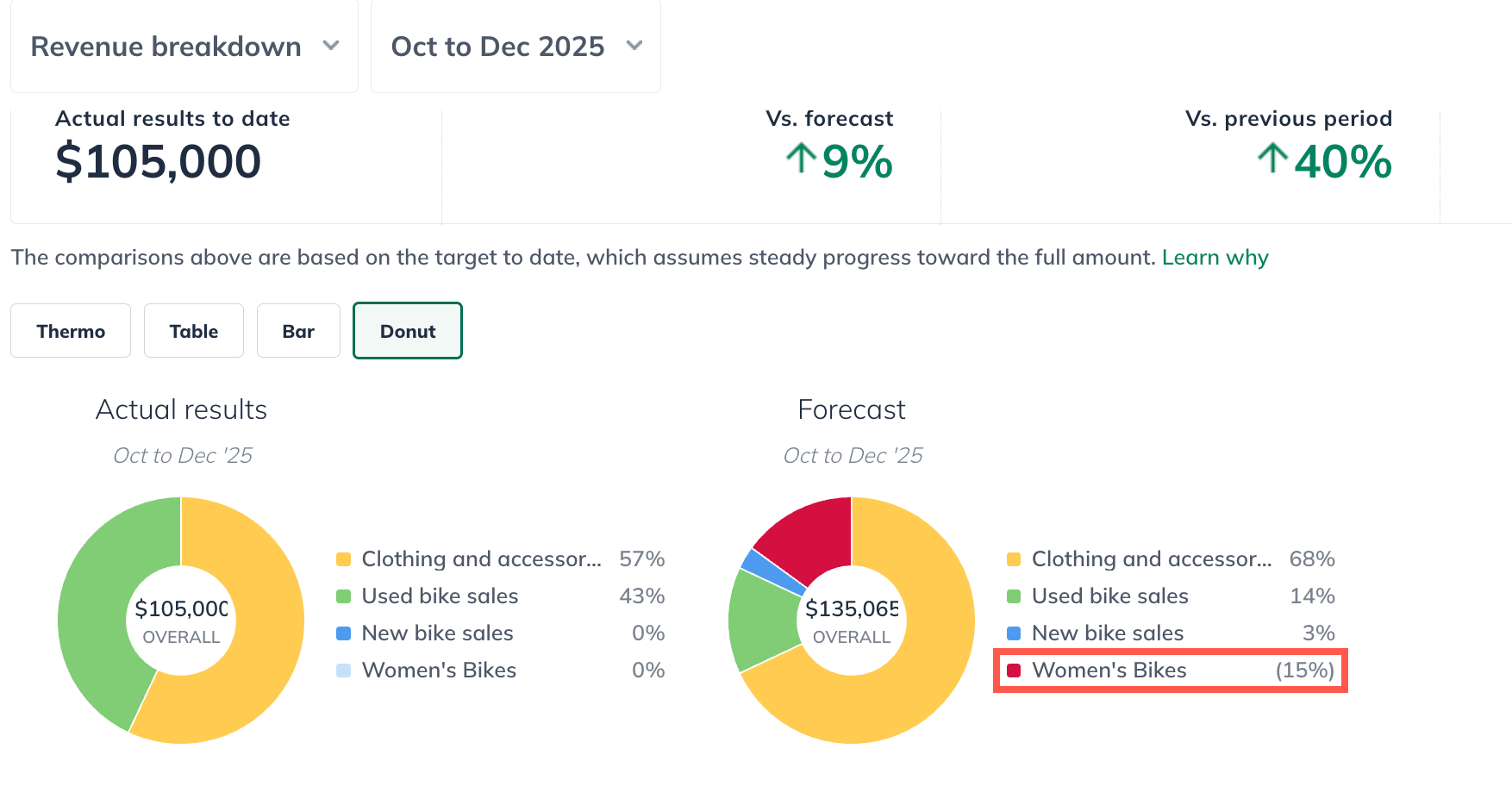Screen dimensions: 1512x786
Task: Select the Used bike sales legend label
Action: [440, 596]
